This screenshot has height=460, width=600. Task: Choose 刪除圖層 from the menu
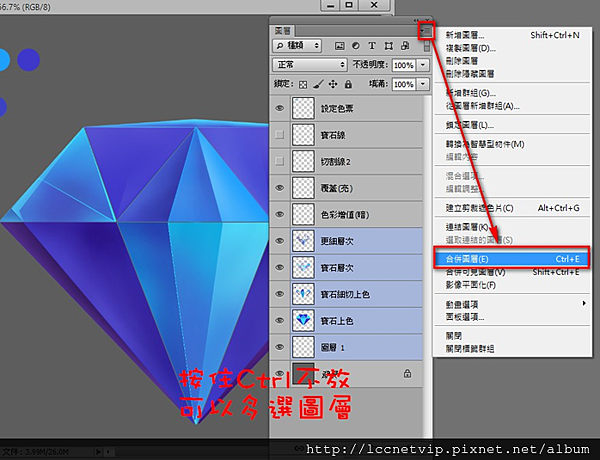pyautogui.click(x=513, y=61)
